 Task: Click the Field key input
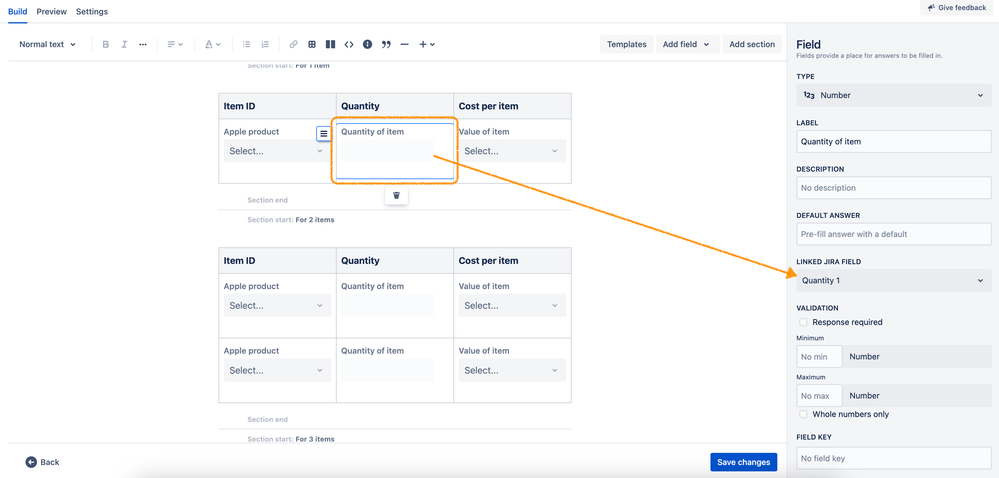click(x=894, y=458)
